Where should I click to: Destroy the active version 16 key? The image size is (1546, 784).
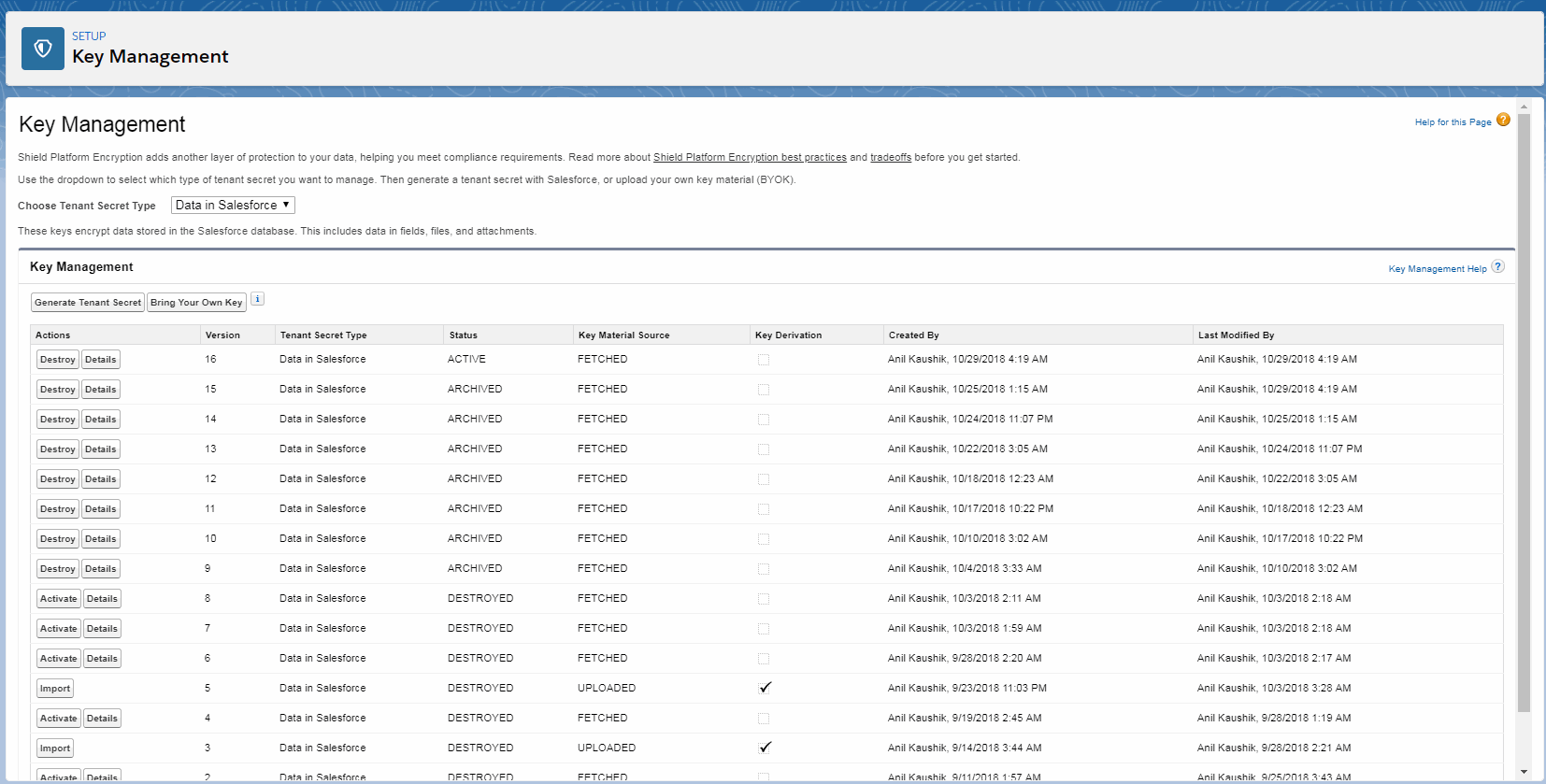57,360
